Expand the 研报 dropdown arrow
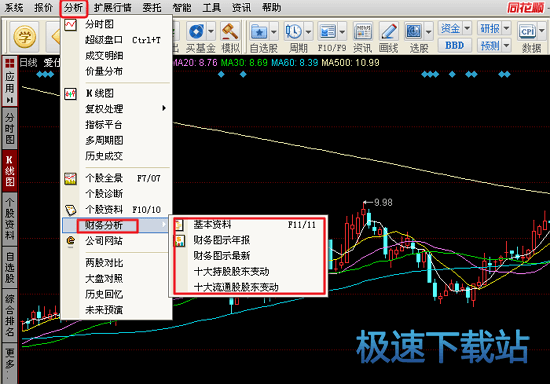Image resolution: width=550 pixels, height=384 pixels. [507, 28]
